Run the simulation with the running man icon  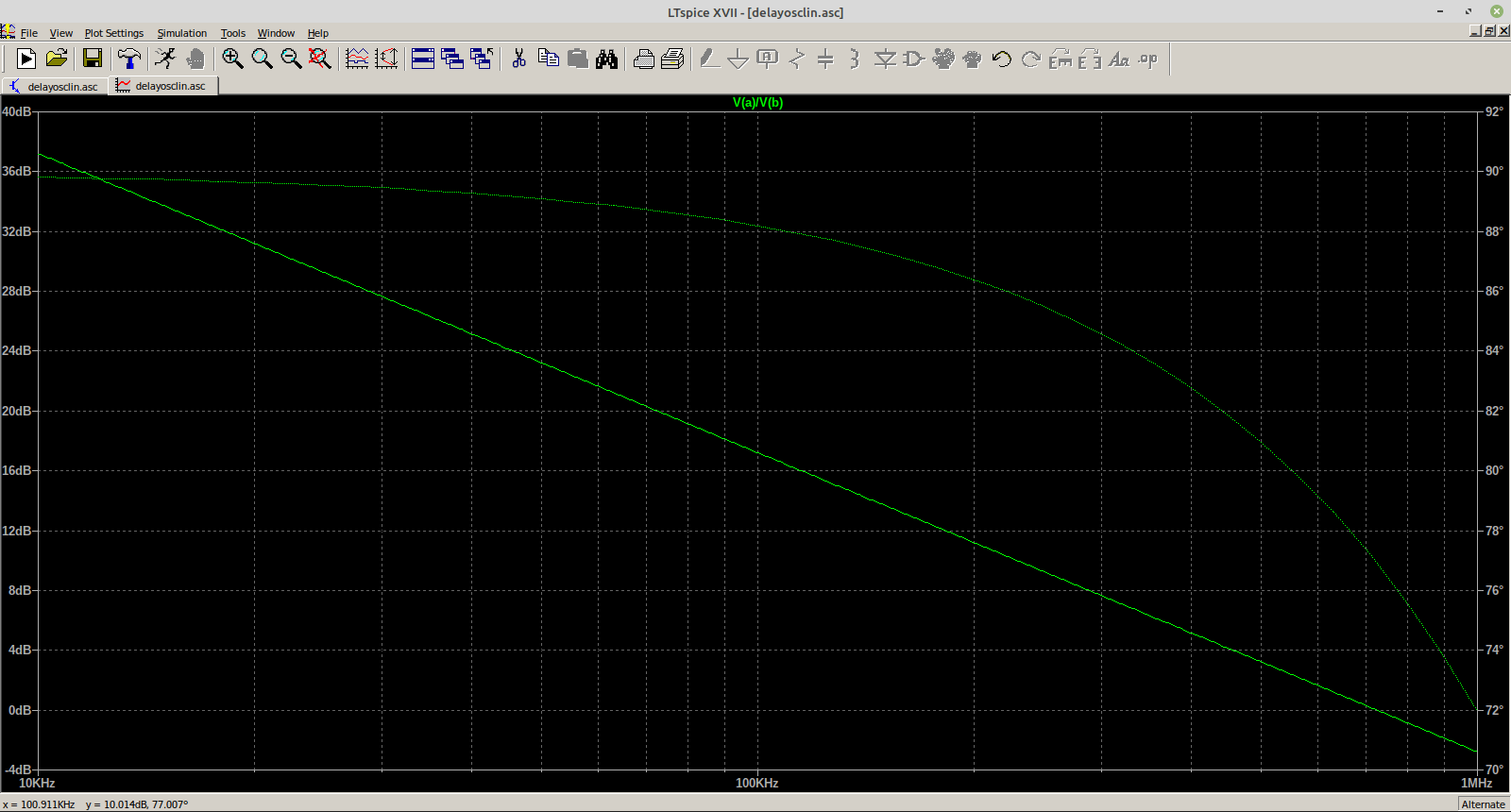coord(165,59)
